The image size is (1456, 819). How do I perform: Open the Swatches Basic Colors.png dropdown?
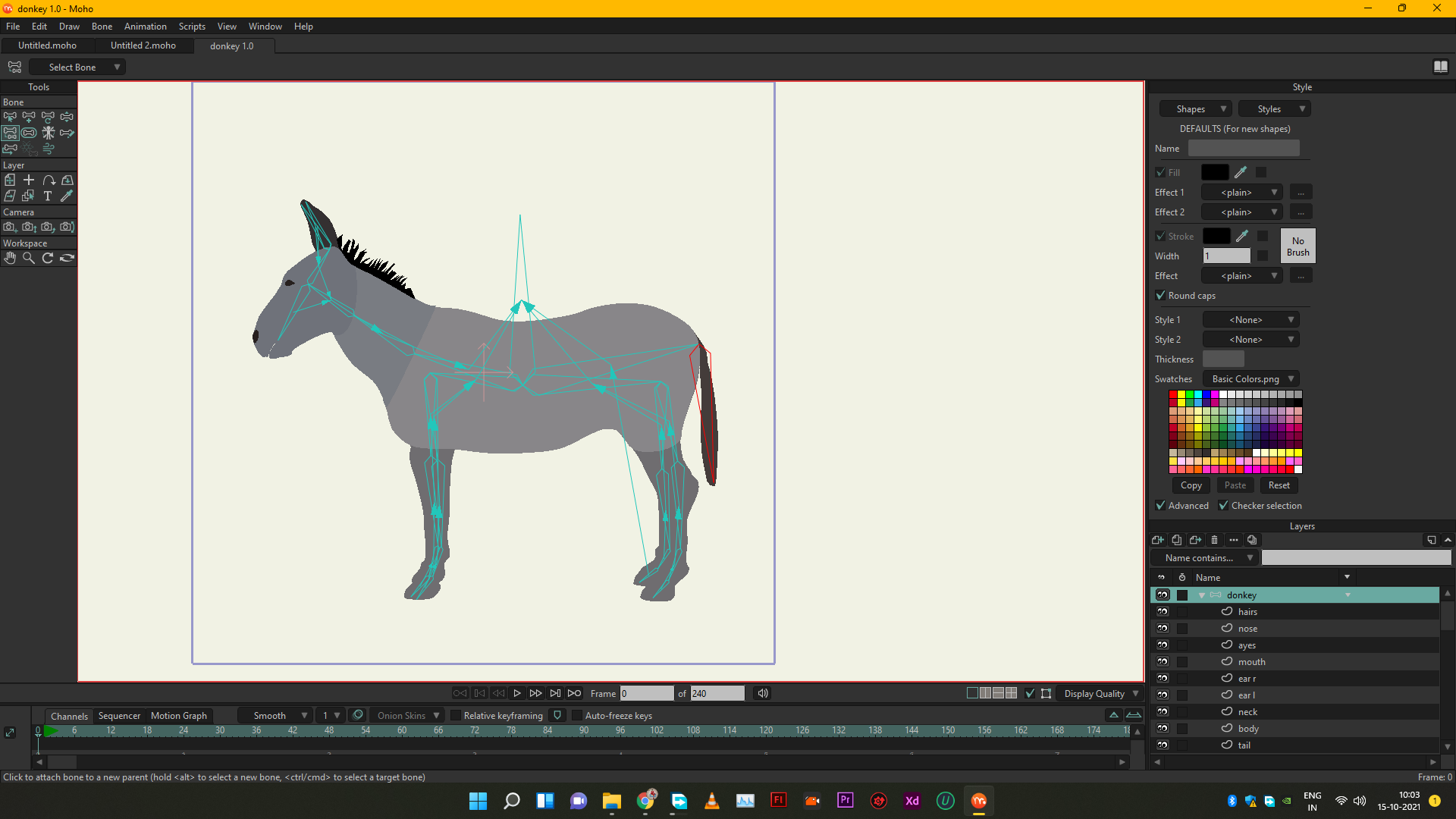coord(1251,379)
